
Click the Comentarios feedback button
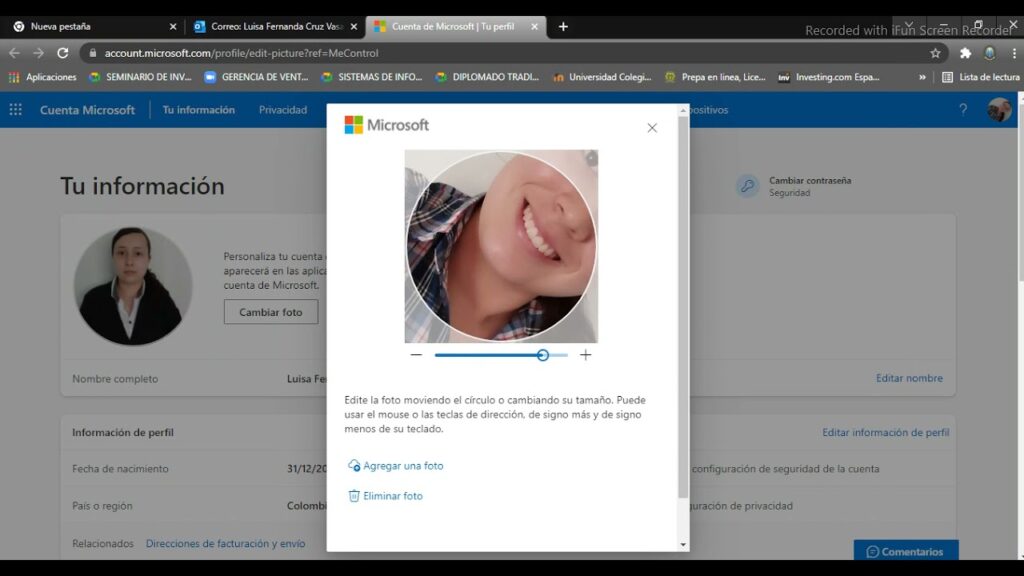[906, 551]
